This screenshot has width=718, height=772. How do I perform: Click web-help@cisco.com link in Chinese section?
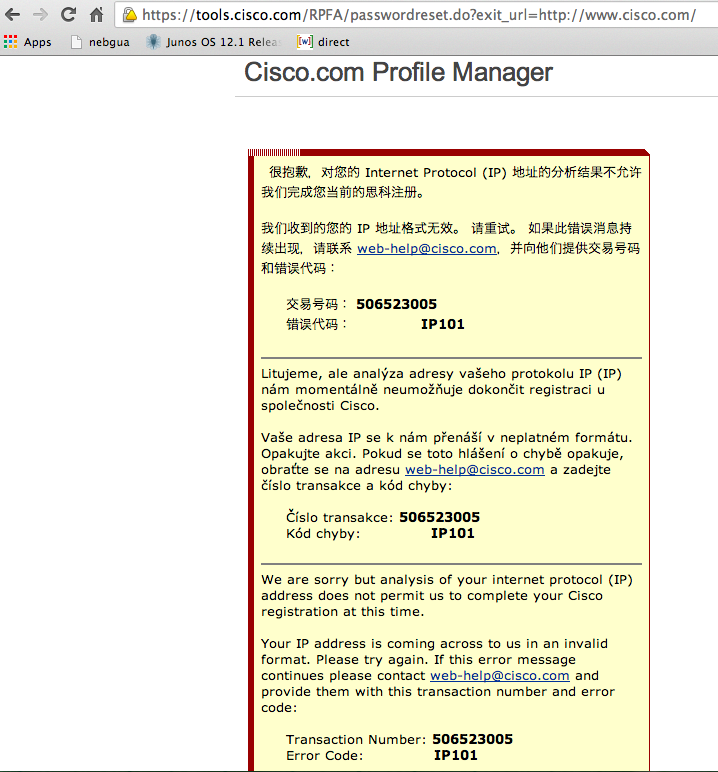[426, 249]
